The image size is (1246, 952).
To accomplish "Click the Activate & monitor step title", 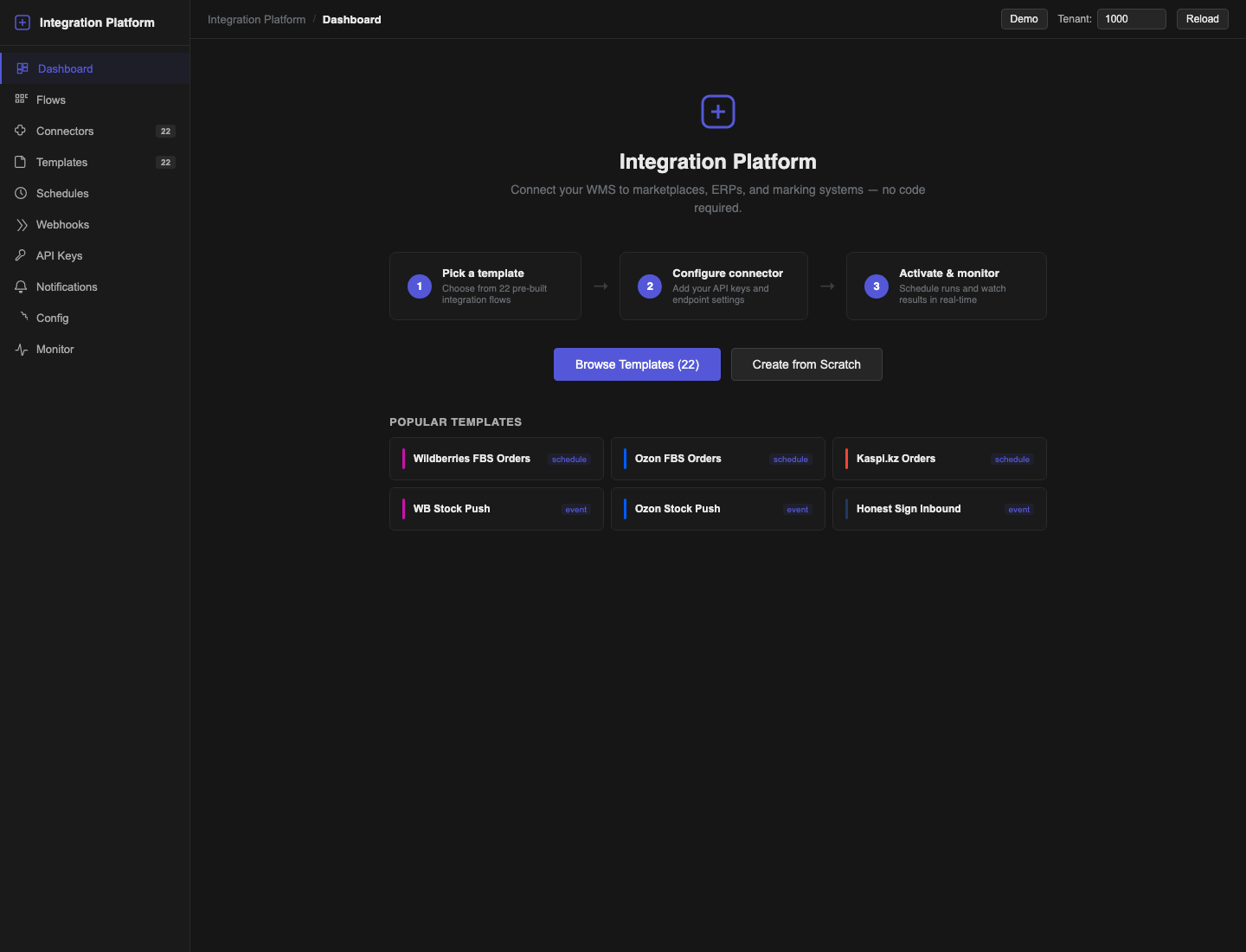I will point(949,273).
